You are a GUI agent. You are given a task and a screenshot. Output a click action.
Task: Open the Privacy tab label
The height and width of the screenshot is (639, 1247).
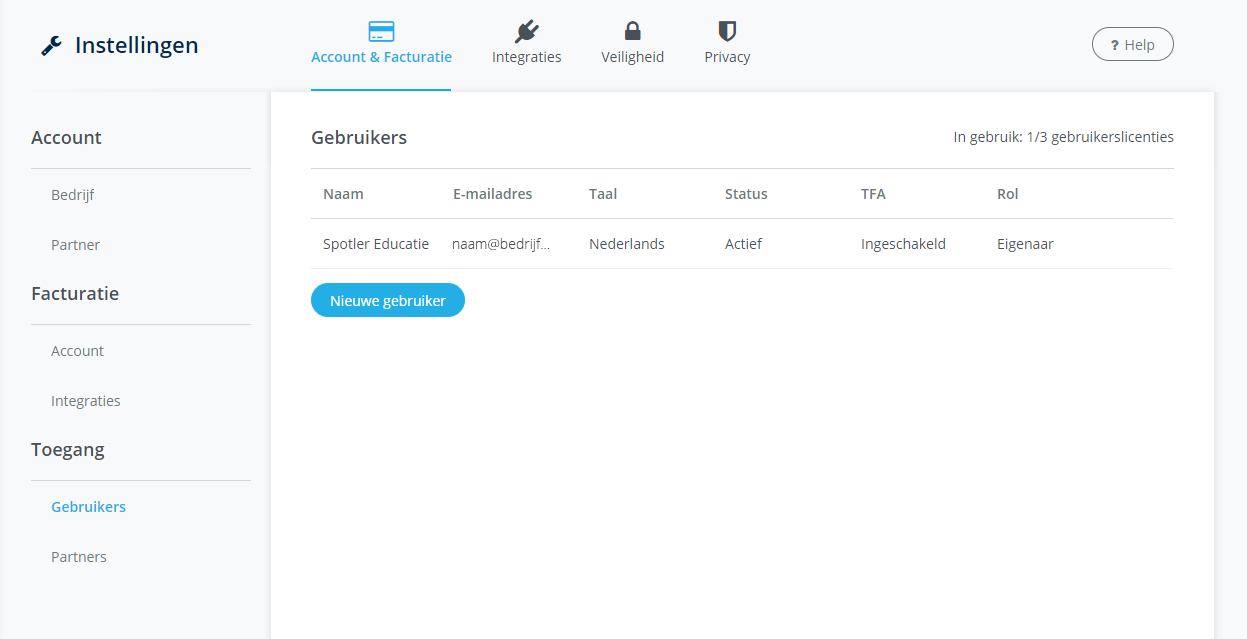pos(727,57)
